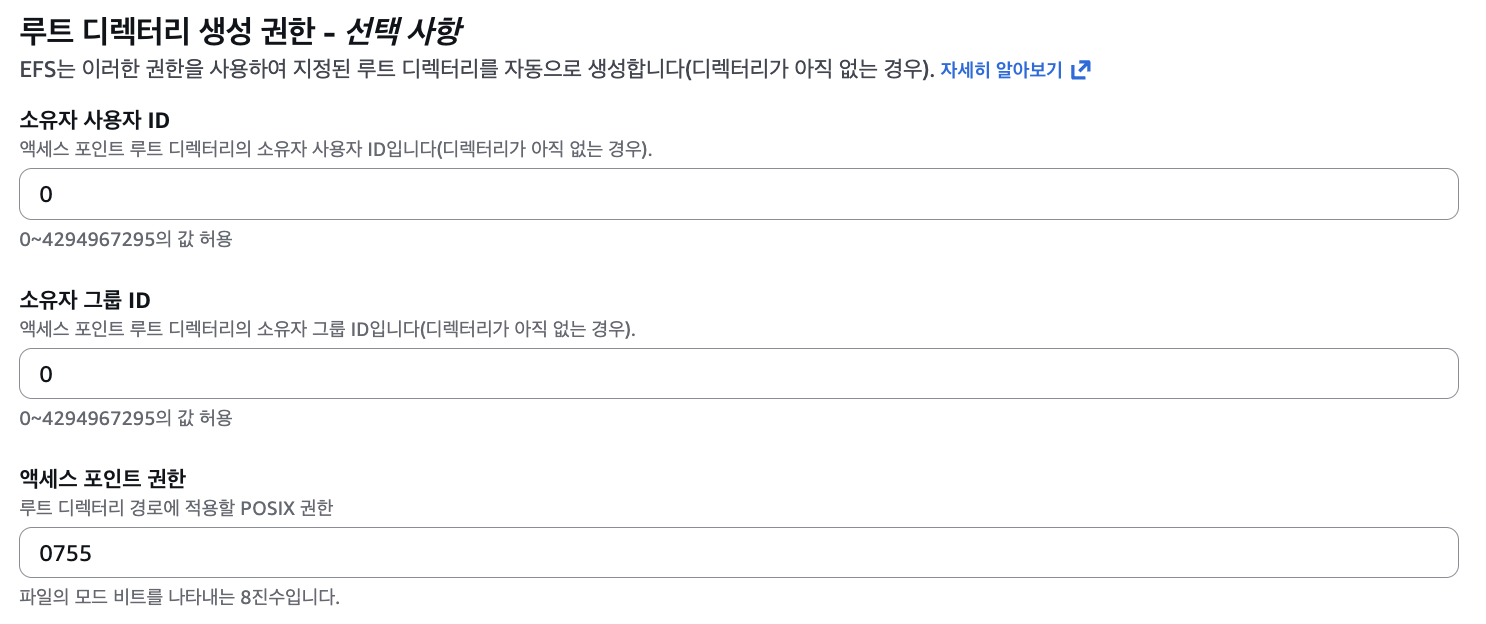
Task: Focus the 소유자 그룹 ID input field
Action: click(x=739, y=374)
